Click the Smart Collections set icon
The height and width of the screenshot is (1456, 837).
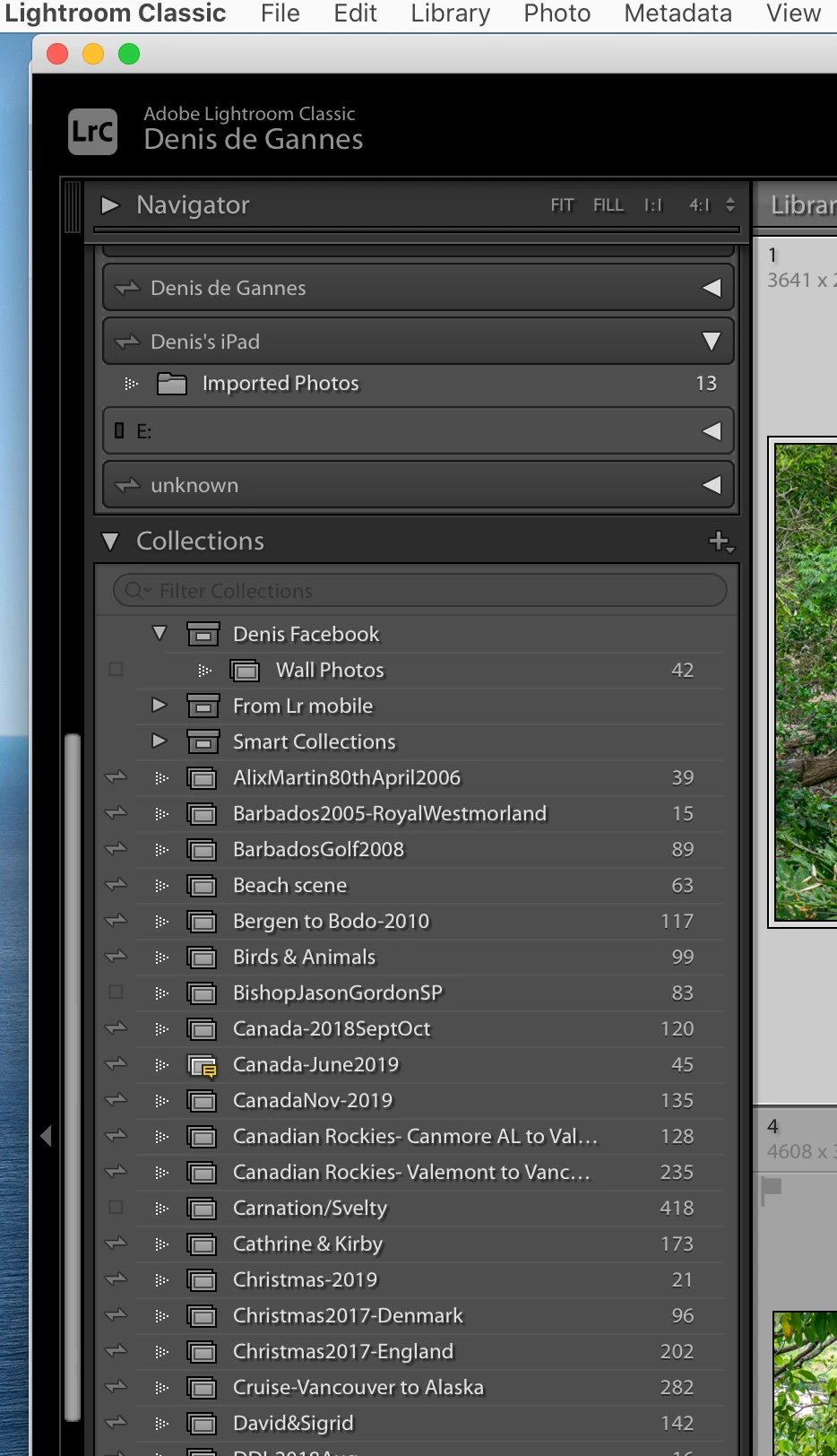point(203,741)
